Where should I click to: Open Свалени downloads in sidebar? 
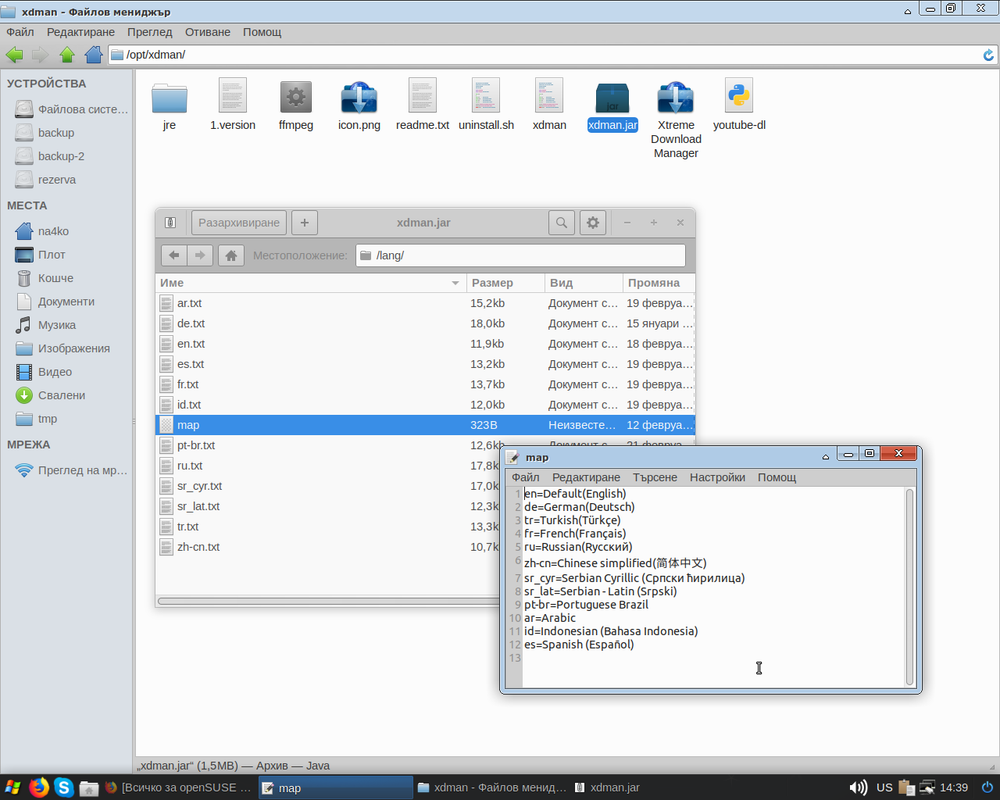click(50, 396)
